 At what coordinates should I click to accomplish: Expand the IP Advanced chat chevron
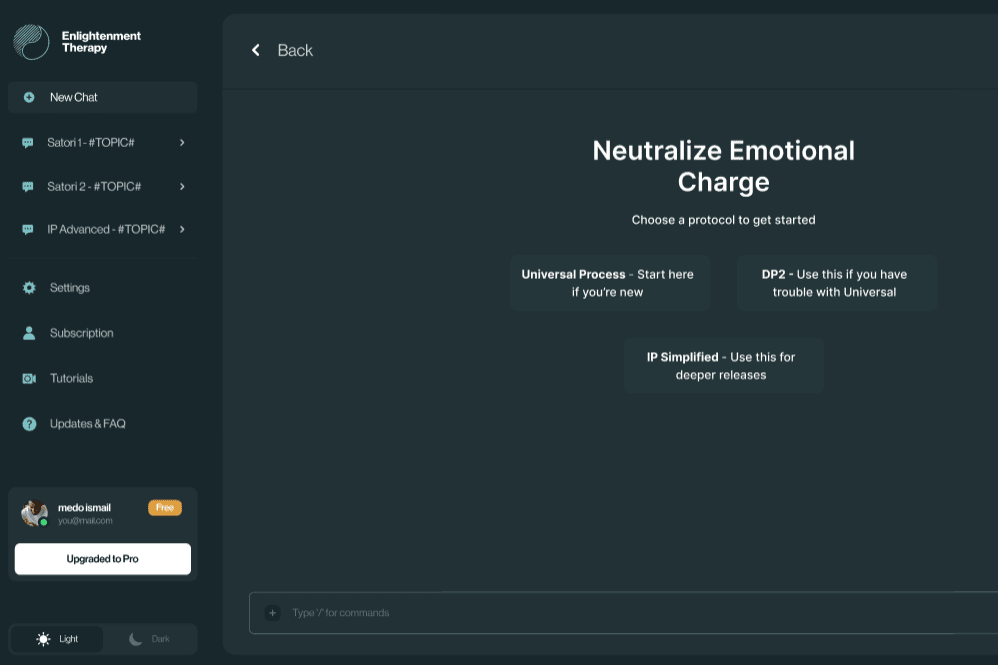tap(182, 230)
